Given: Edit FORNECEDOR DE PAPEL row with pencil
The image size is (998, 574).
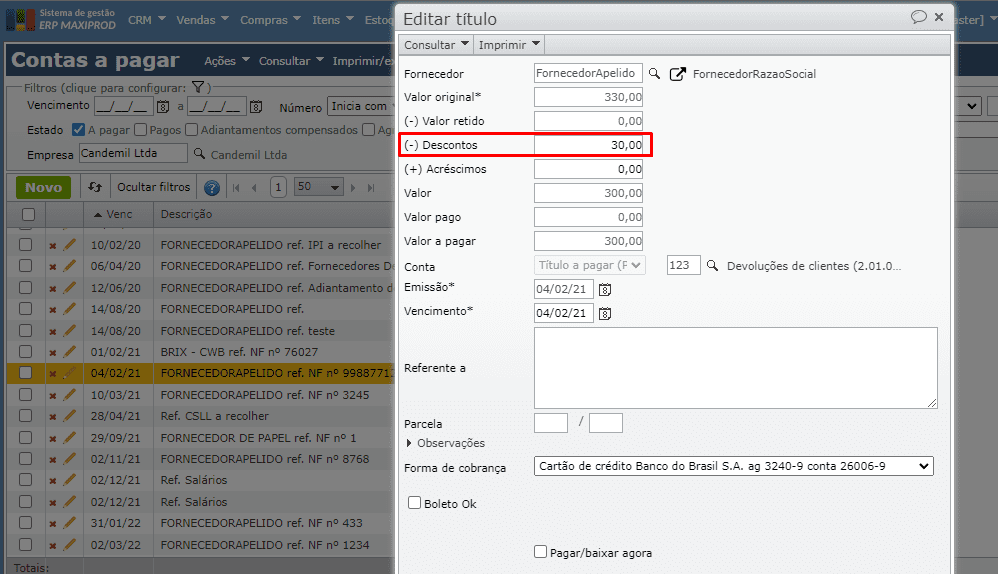Looking at the screenshot, I should pos(69,437).
